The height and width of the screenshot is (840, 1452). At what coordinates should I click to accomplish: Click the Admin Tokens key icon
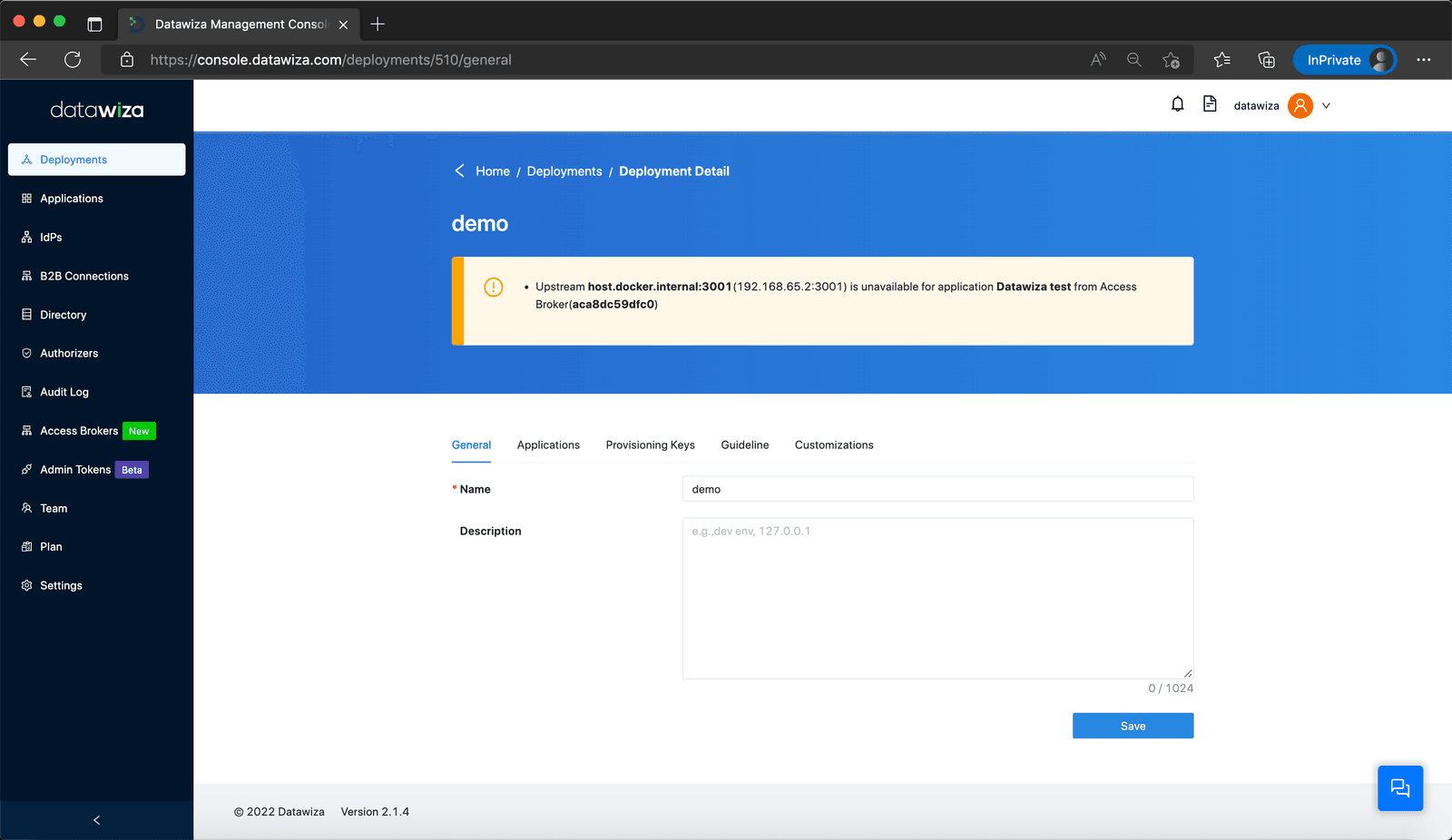26,470
